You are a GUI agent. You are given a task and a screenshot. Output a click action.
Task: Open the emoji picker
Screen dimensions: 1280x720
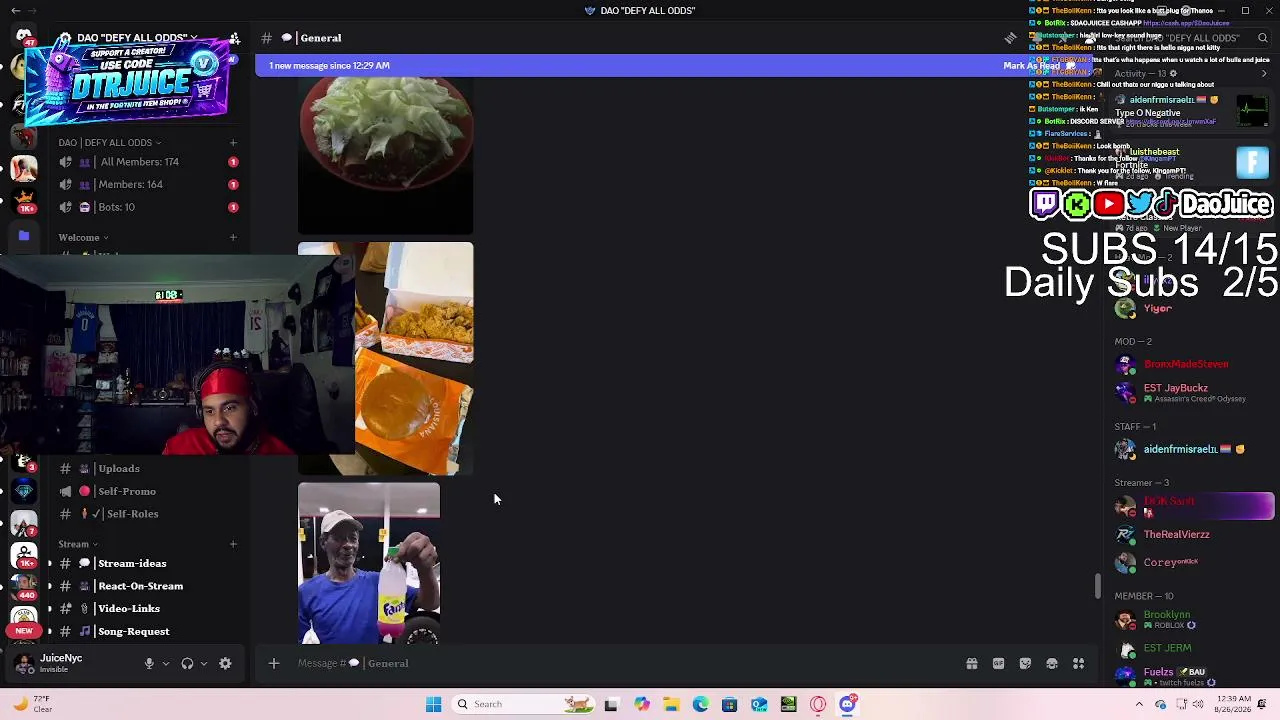coord(1052,663)
